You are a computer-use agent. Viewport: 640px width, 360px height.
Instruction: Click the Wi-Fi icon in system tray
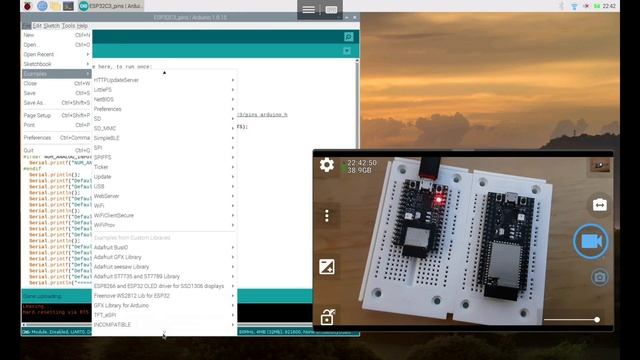[x=574, y=6]
